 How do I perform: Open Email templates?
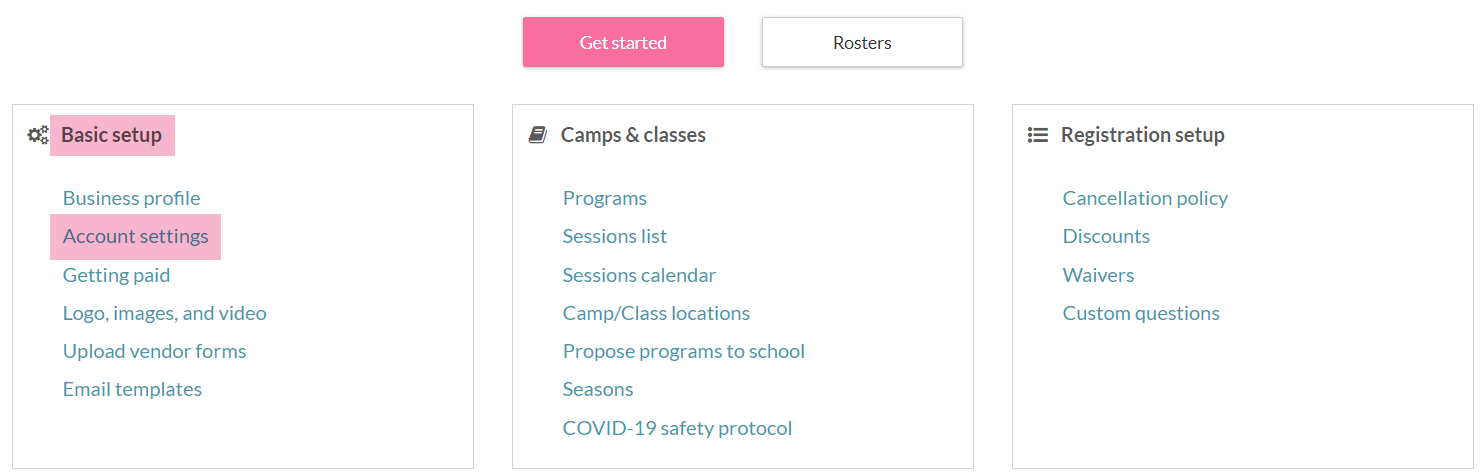coord(133,389)
